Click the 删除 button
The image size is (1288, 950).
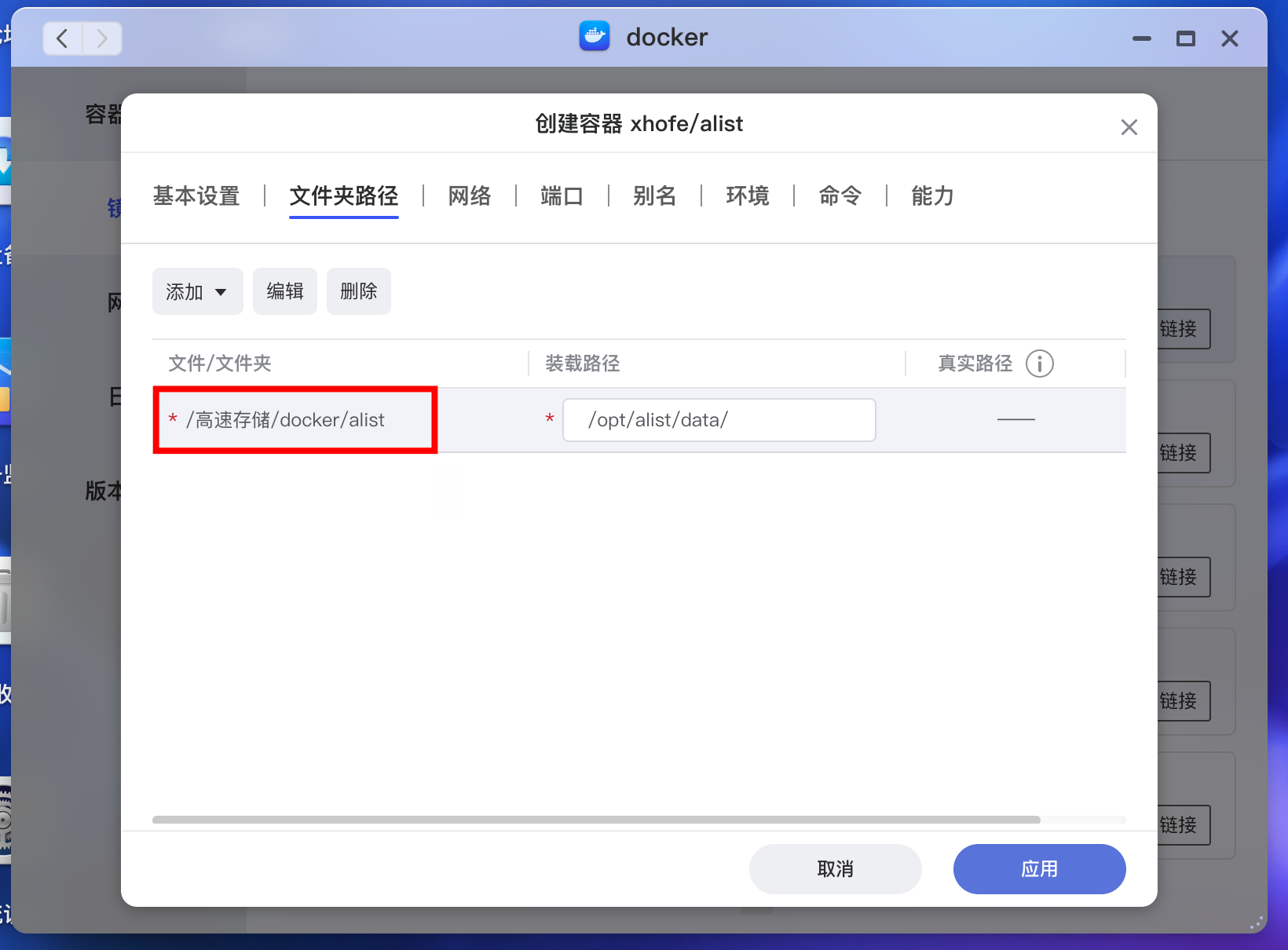(359, 291)
